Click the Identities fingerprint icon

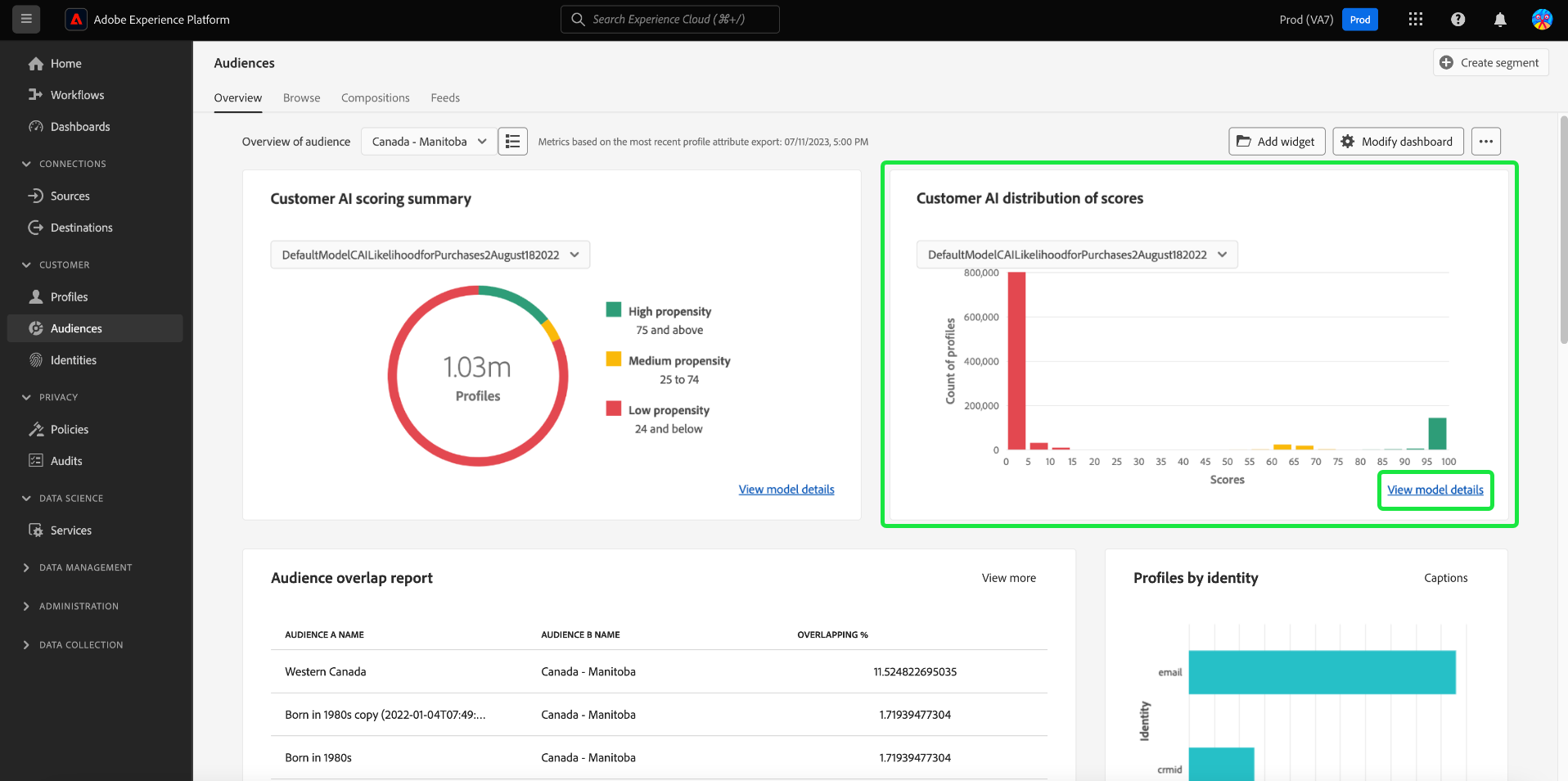tap(36, 360)
